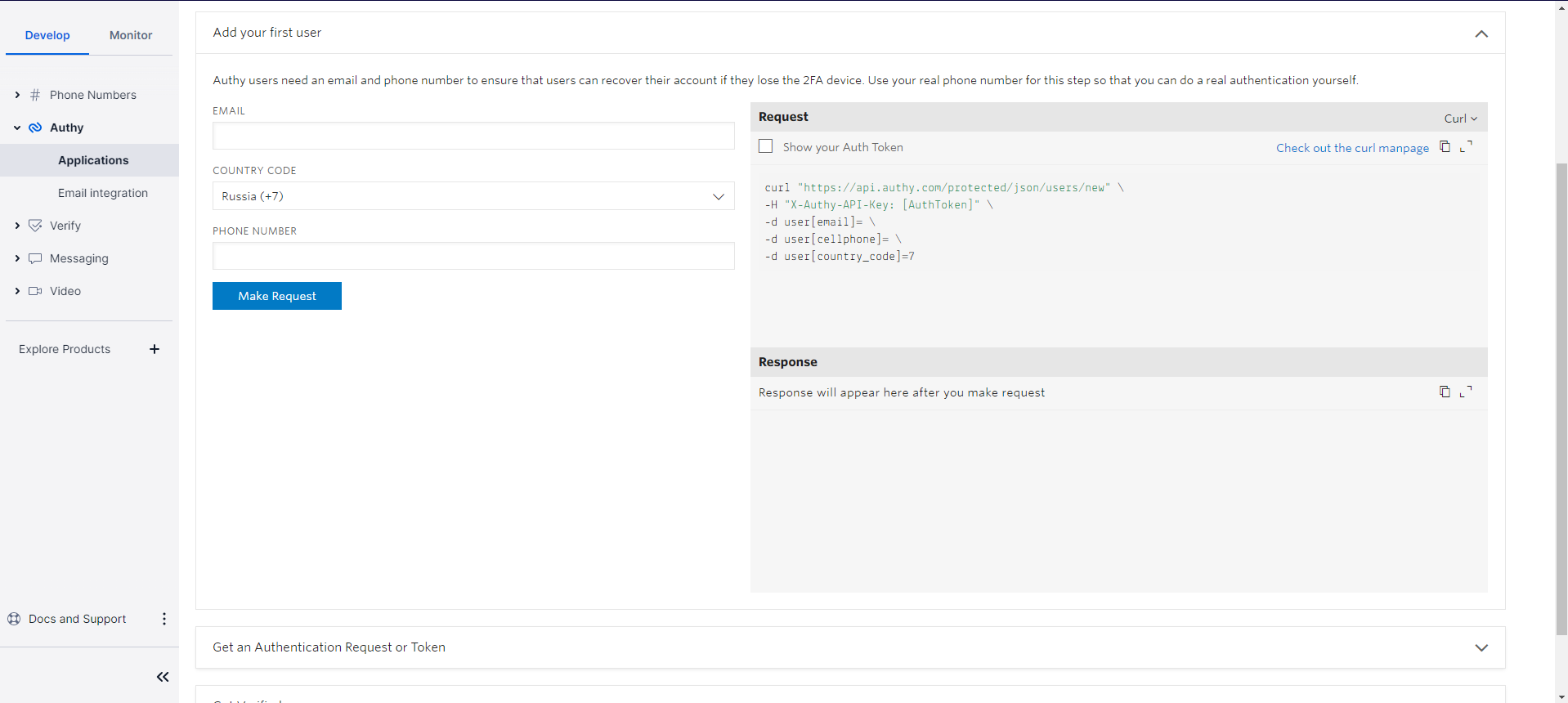The image size is (1568, 703).
Task: Open the Check out the curl manpage link
Action: 1352,148
